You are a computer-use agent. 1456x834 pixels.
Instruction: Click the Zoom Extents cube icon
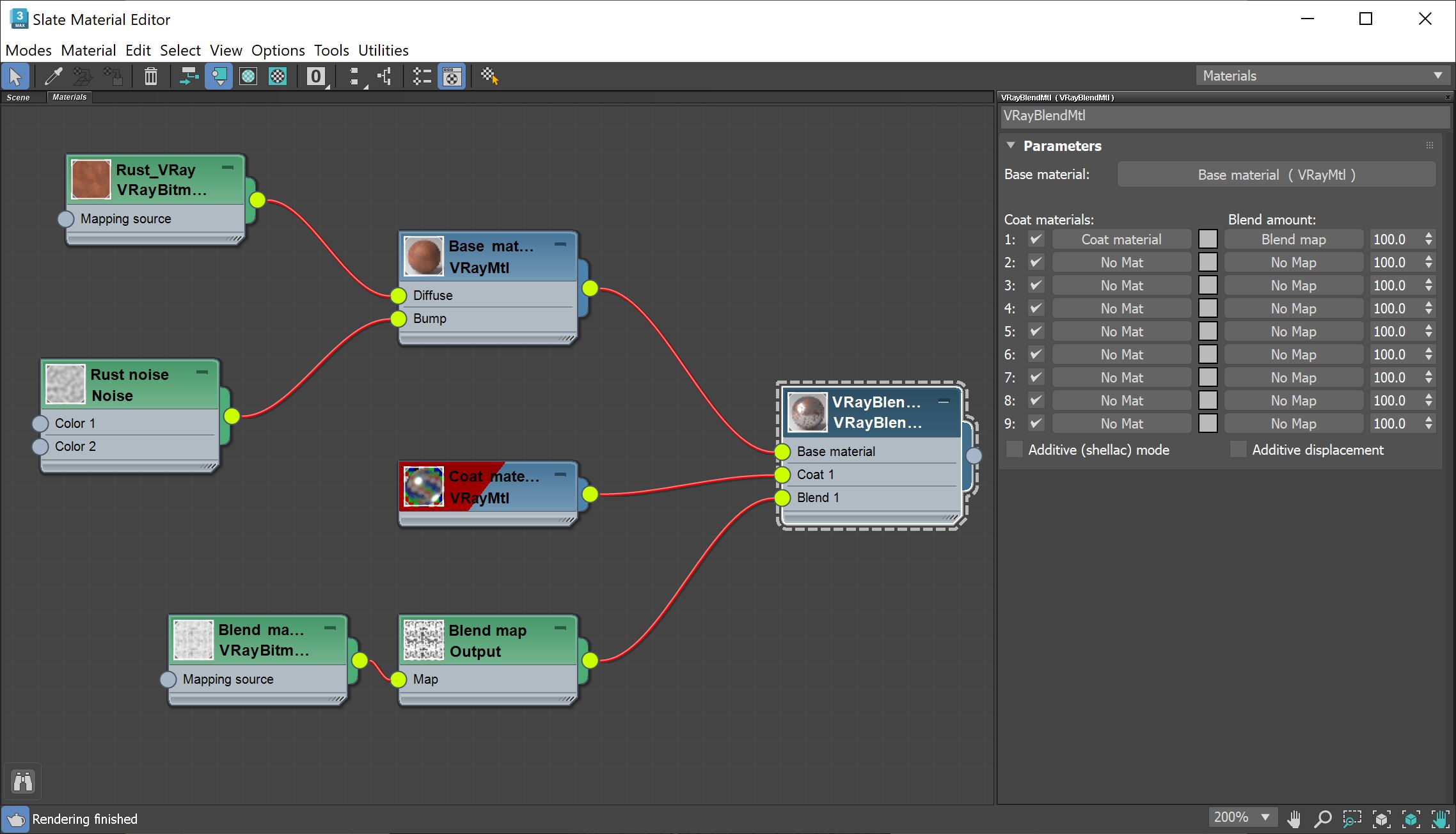coord(1381,818)
